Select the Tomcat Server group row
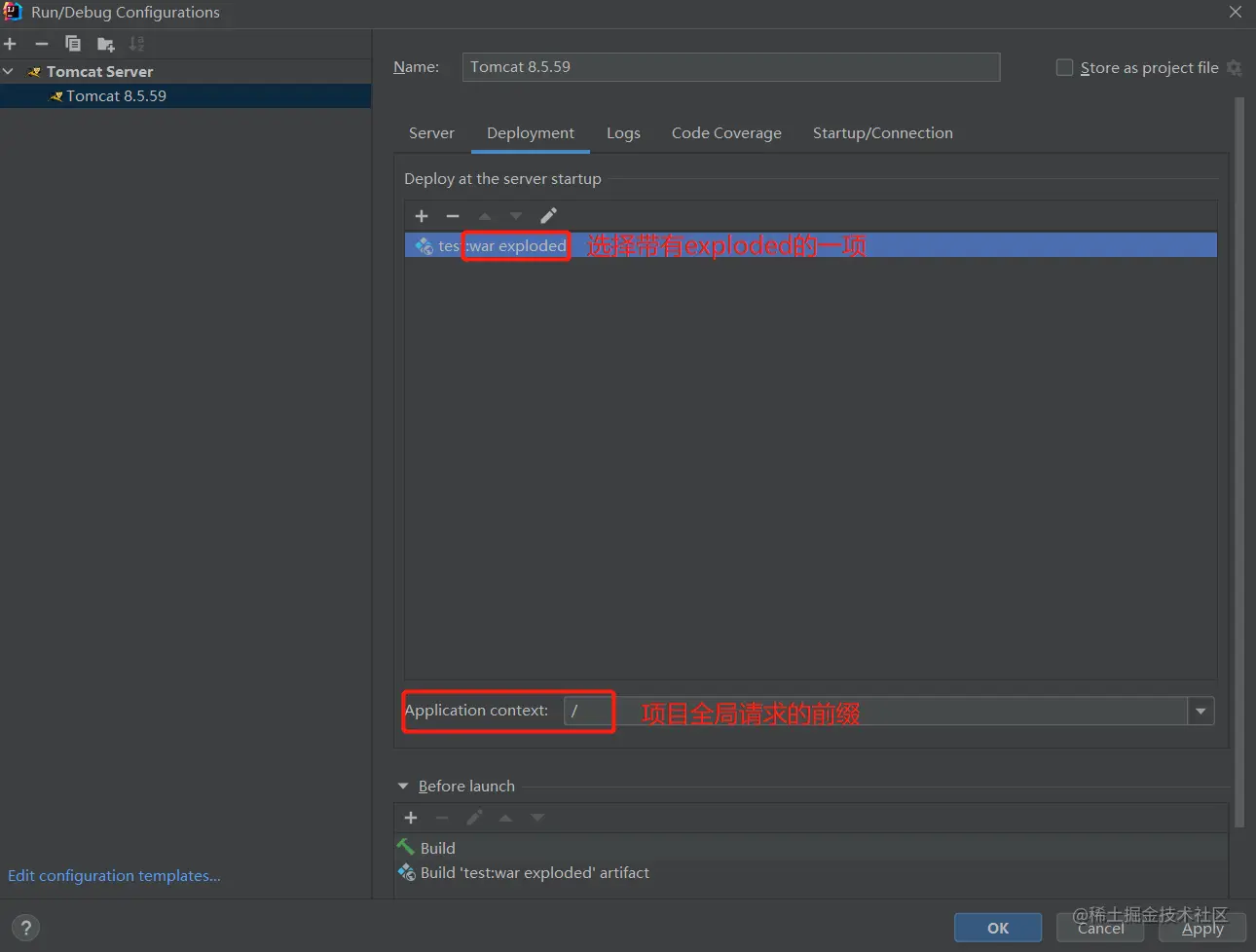This screenshot has width=1256, height=952. point(185,71)
